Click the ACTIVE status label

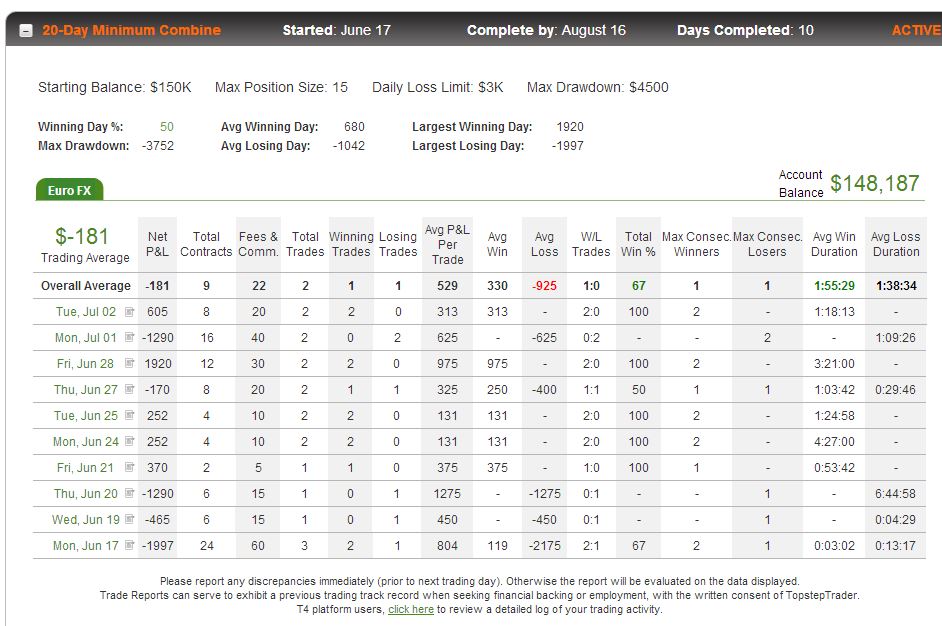click(x=916, y=30)
